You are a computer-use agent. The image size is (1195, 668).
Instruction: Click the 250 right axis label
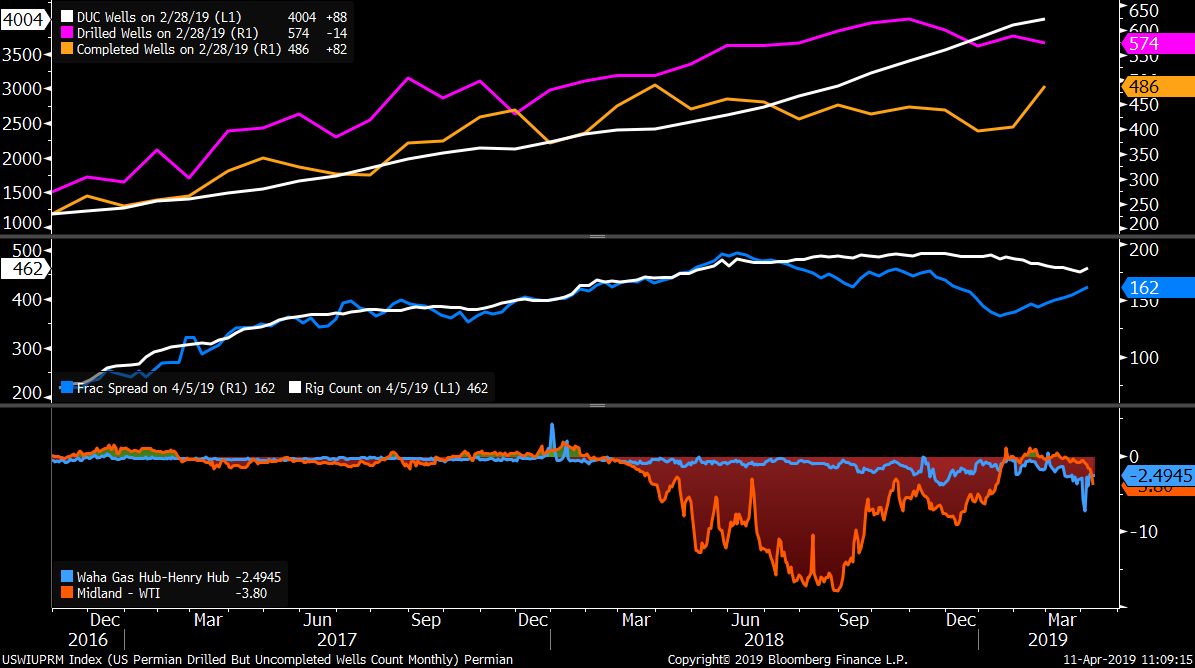pyautogui.click(x=1144, y=205)
